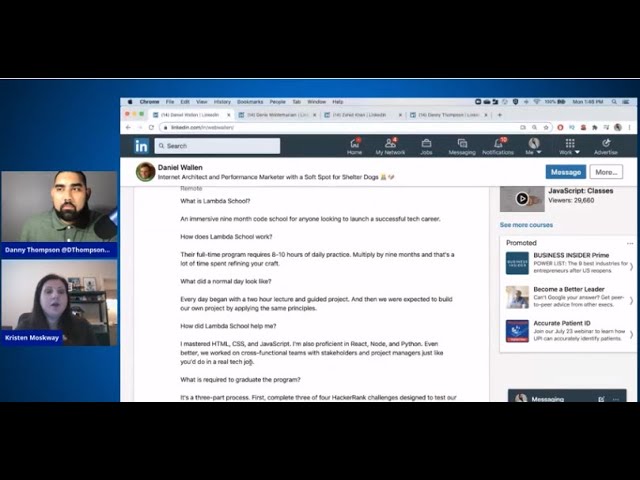Open the Apple menu
The image size is (640, 480).
(x=130, y=102)
